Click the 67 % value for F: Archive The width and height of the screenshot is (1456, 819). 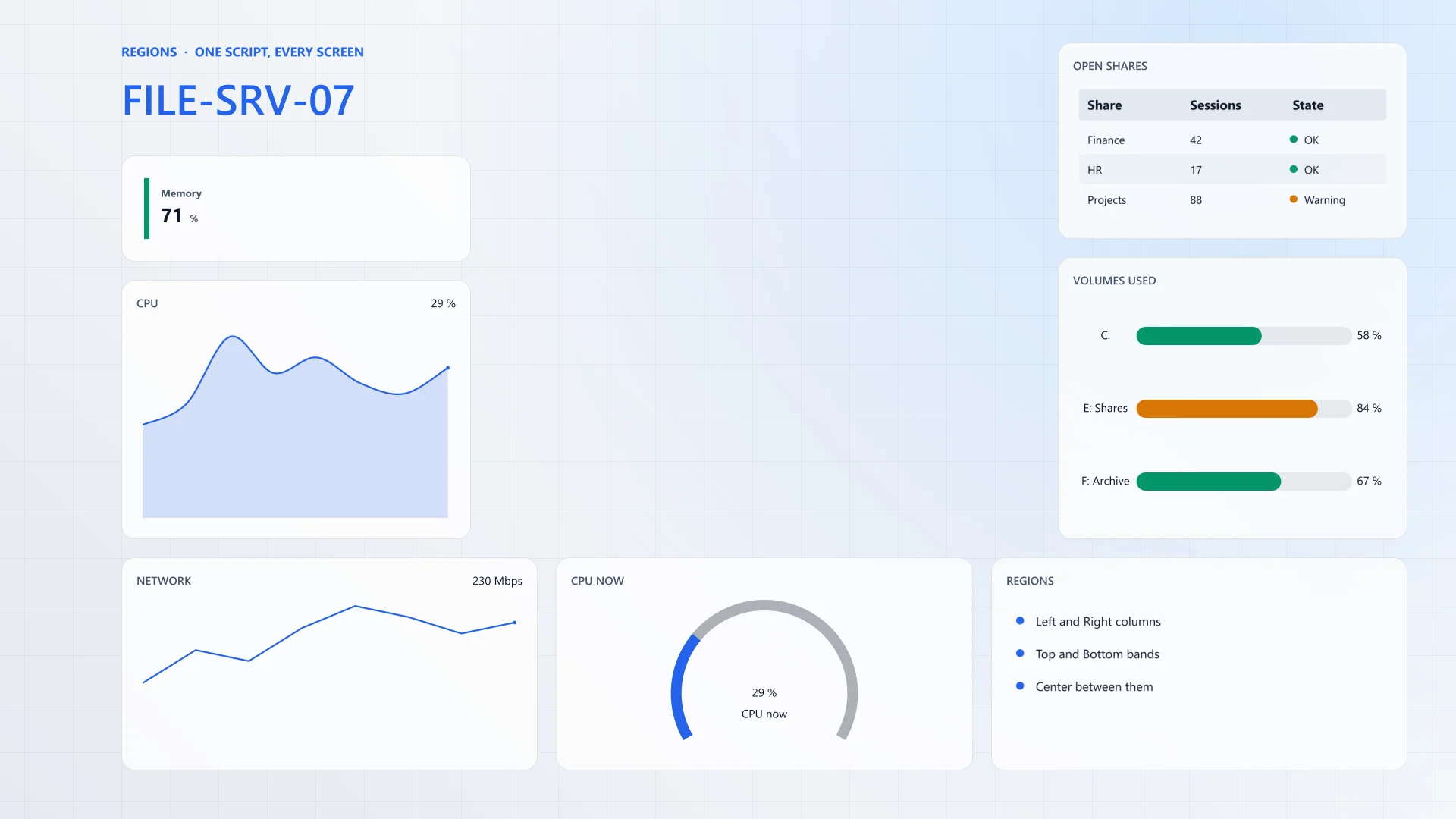tap(1369, 481)
